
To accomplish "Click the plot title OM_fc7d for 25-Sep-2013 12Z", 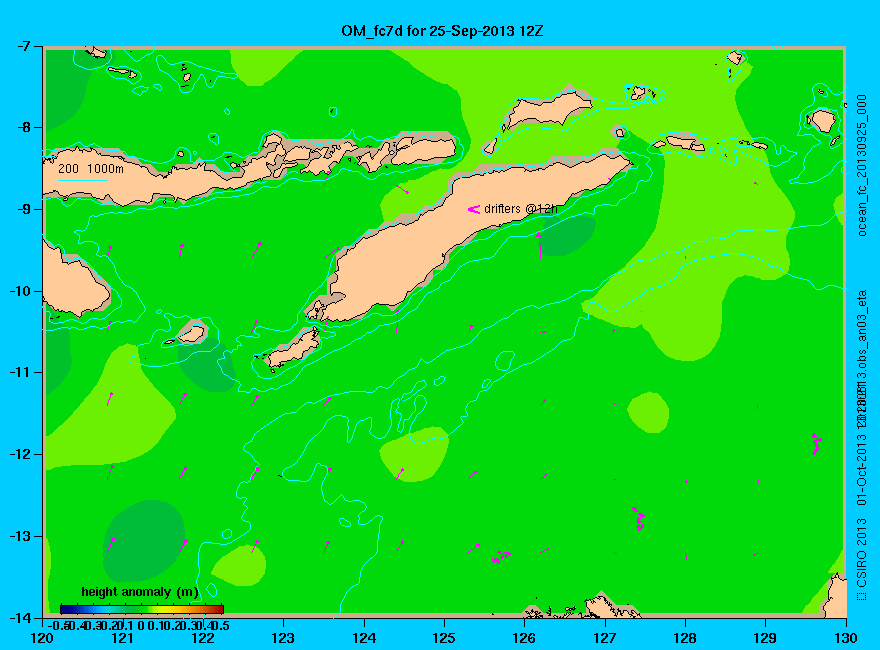I will click(442, 31).
